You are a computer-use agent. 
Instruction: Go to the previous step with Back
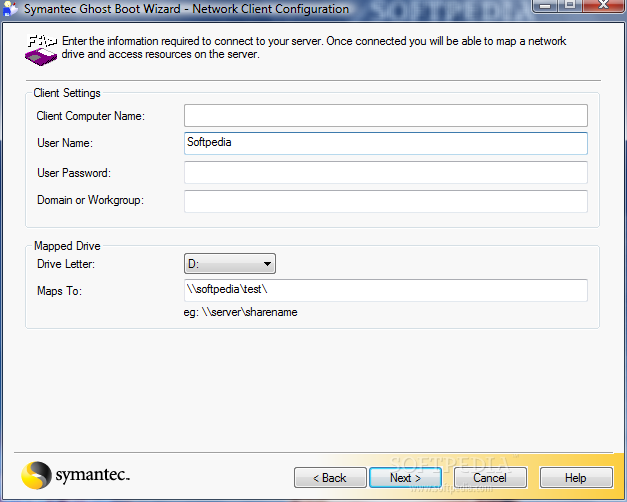tap(330, 478)
